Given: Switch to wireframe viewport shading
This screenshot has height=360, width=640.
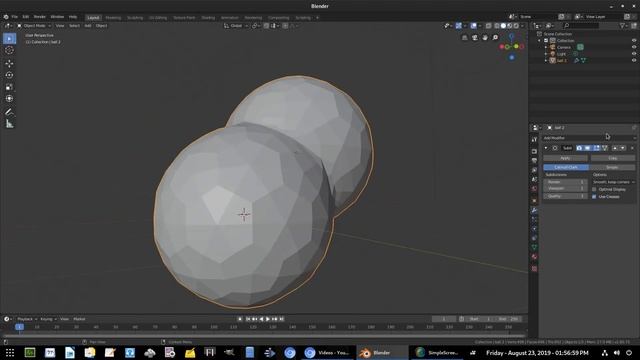Looking at the screenshot, I should (497, 26).
